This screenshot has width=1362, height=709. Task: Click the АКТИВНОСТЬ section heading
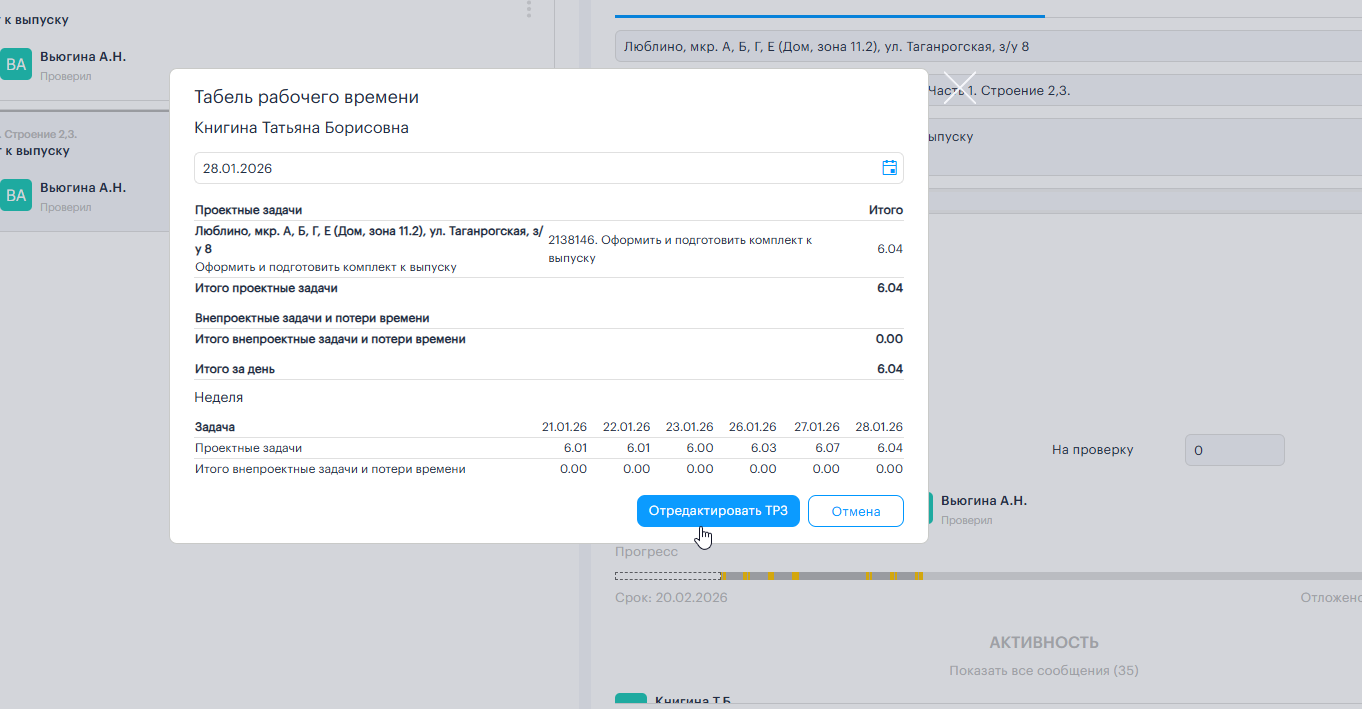(1044, 642)
